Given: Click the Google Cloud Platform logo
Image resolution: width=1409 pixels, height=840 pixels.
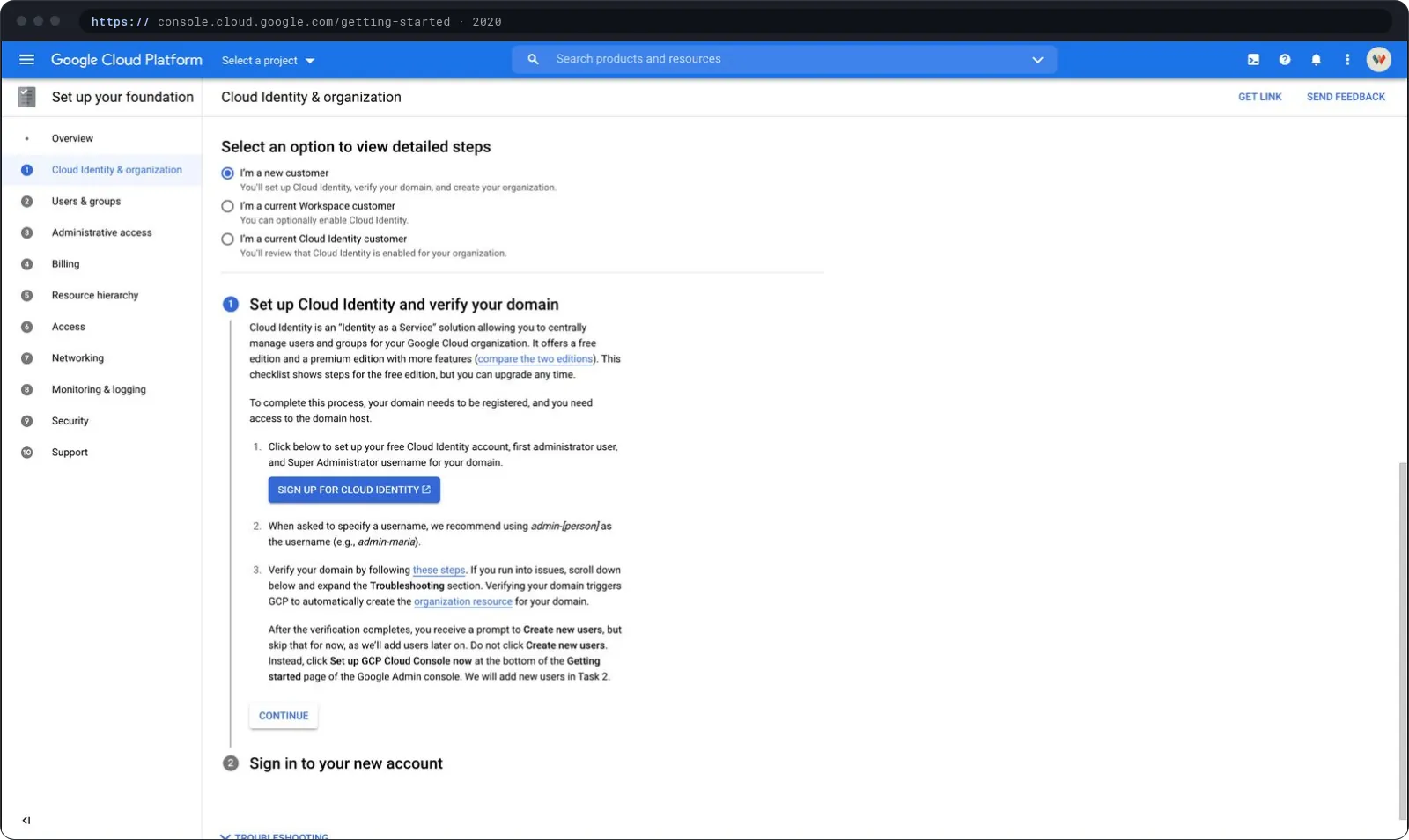Looking at the screenshot, I should point(127,60).
